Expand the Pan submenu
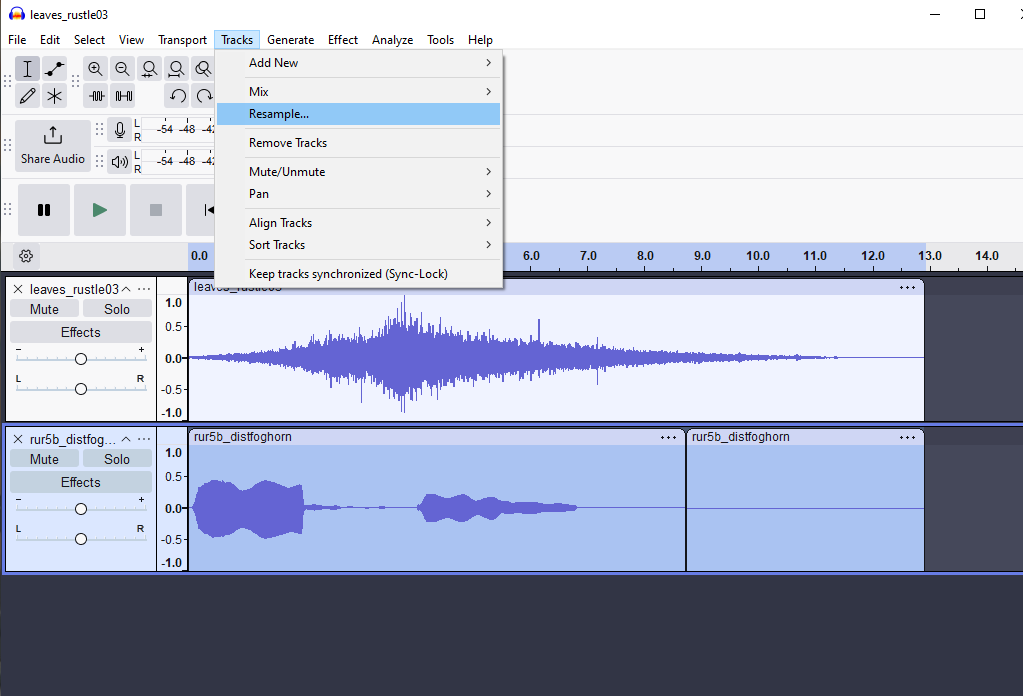Viewport: 1023px width, 696px height. pyautogui.click(x=359, y=194)
